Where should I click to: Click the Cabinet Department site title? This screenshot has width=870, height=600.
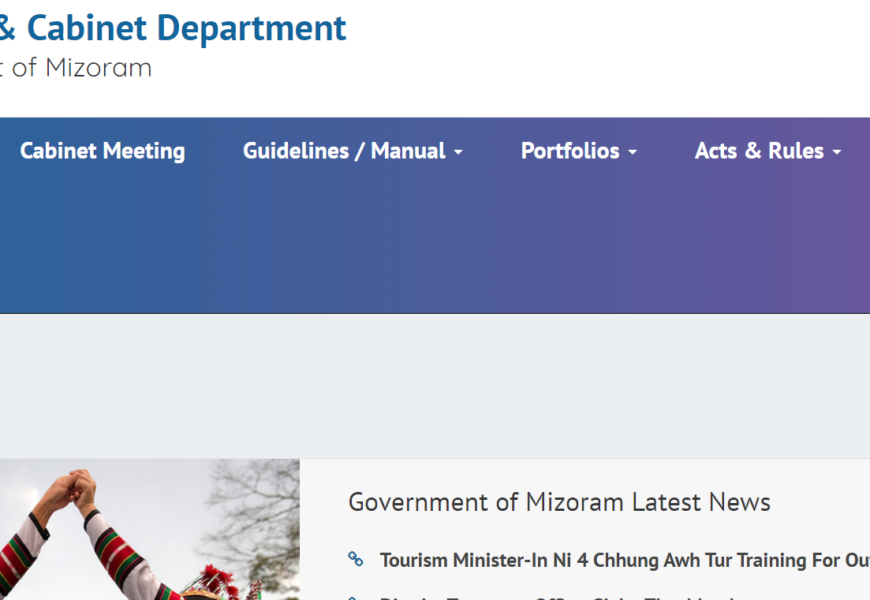(186, 28)
